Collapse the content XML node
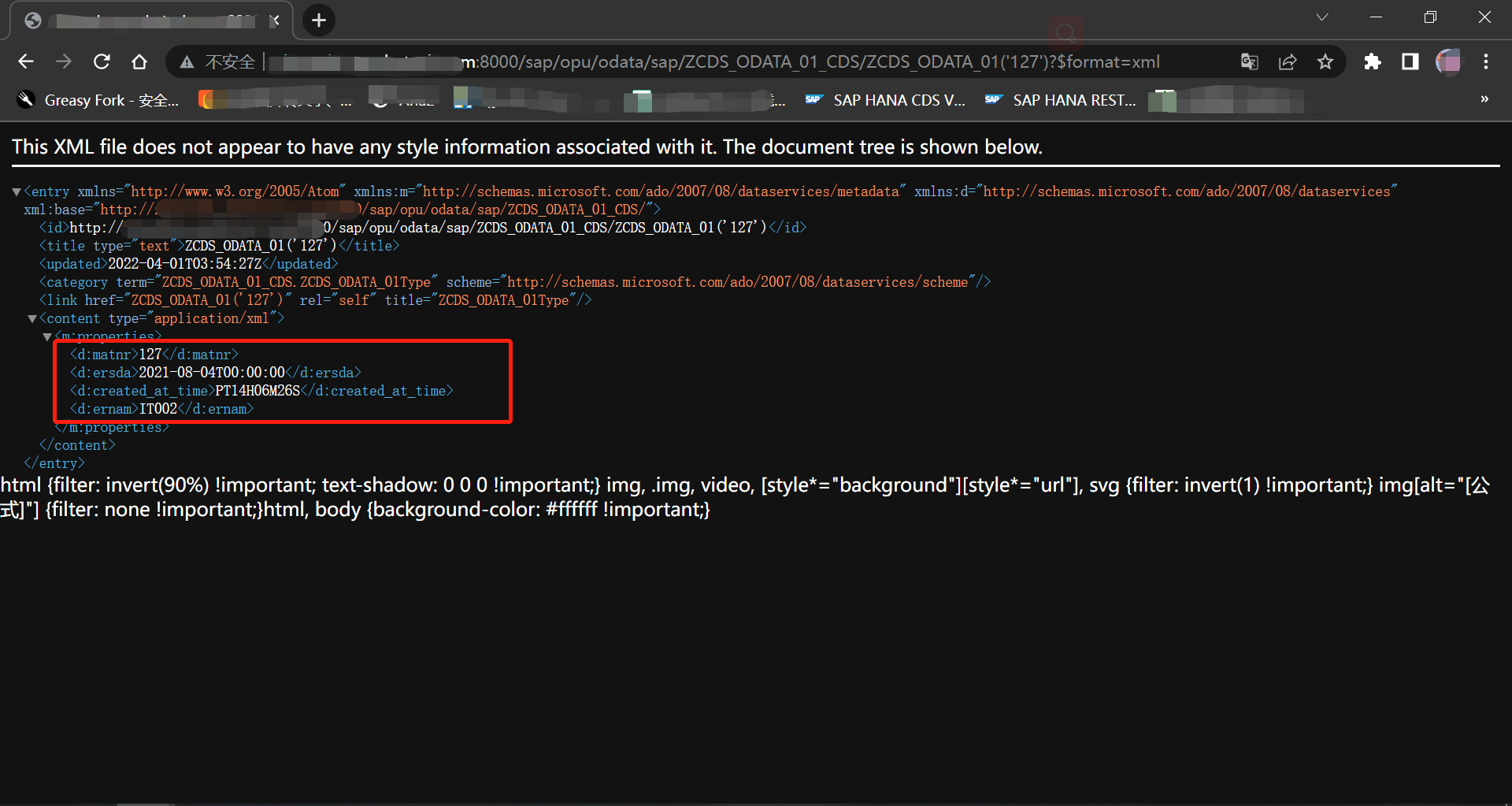 click(32, 318)
